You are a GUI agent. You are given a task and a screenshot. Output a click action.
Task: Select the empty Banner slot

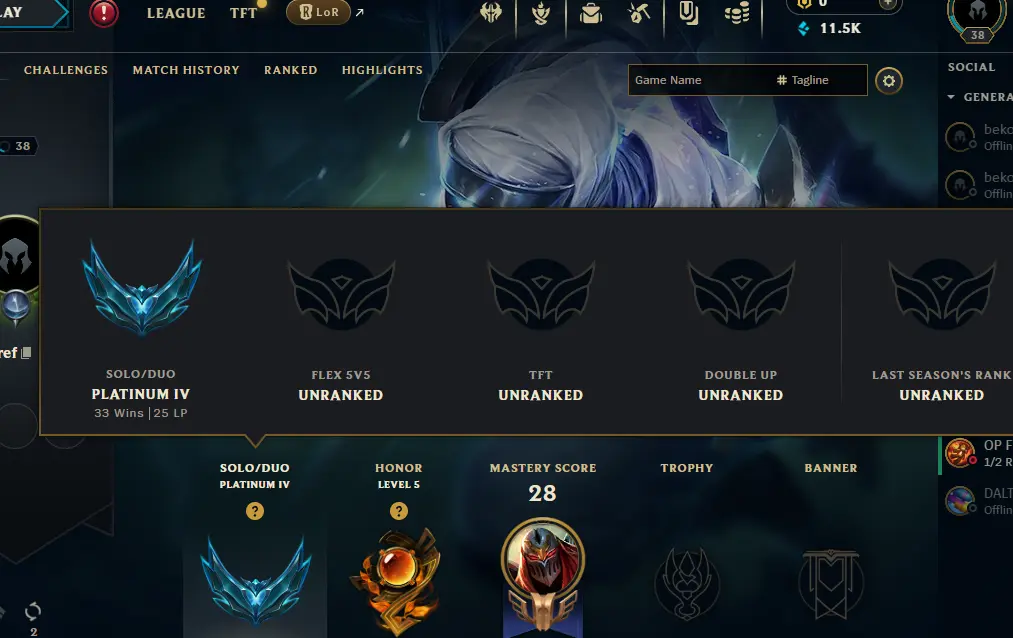click(831, 583)
